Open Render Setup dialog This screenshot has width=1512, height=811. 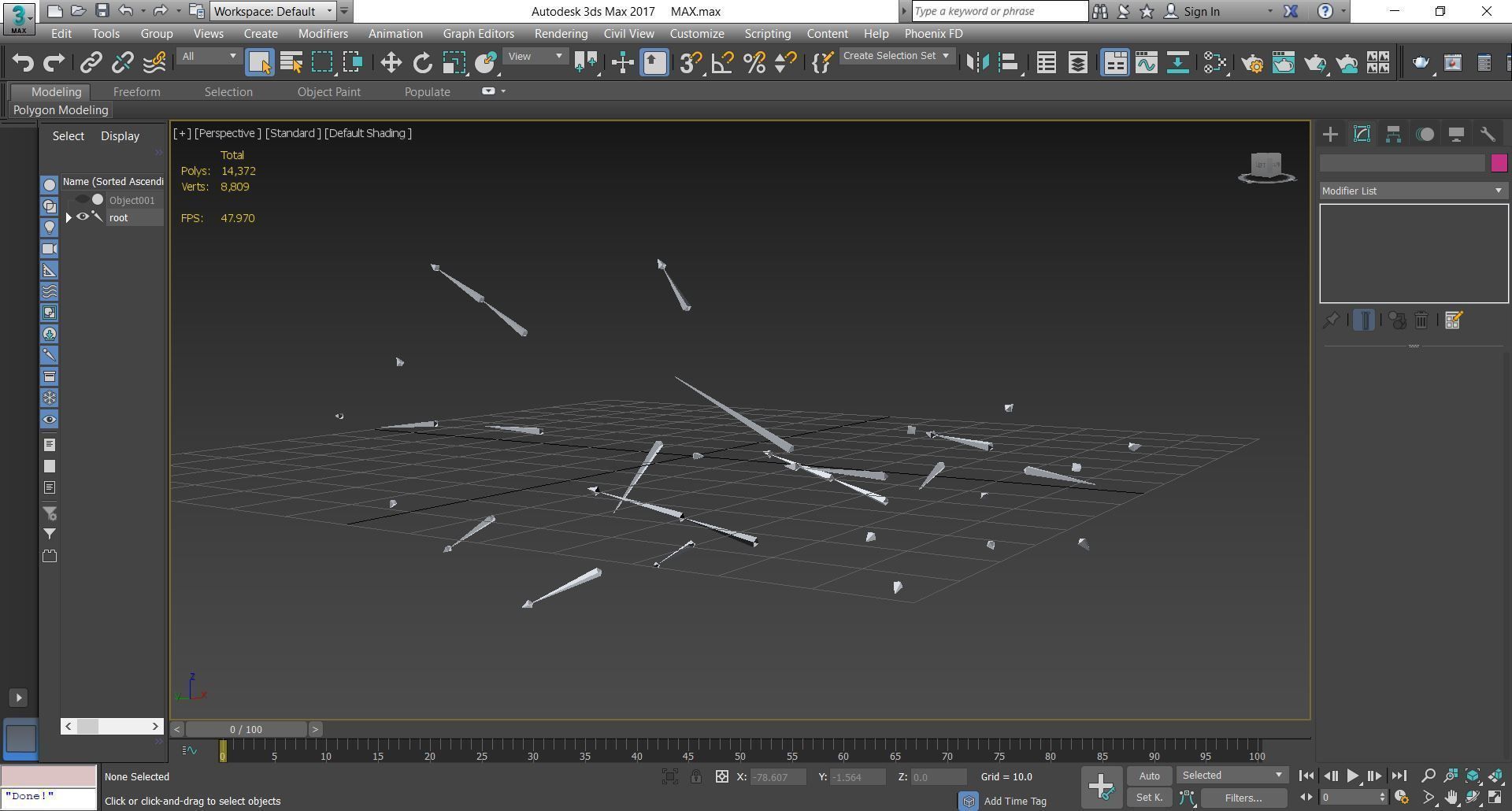(1252, 62)
